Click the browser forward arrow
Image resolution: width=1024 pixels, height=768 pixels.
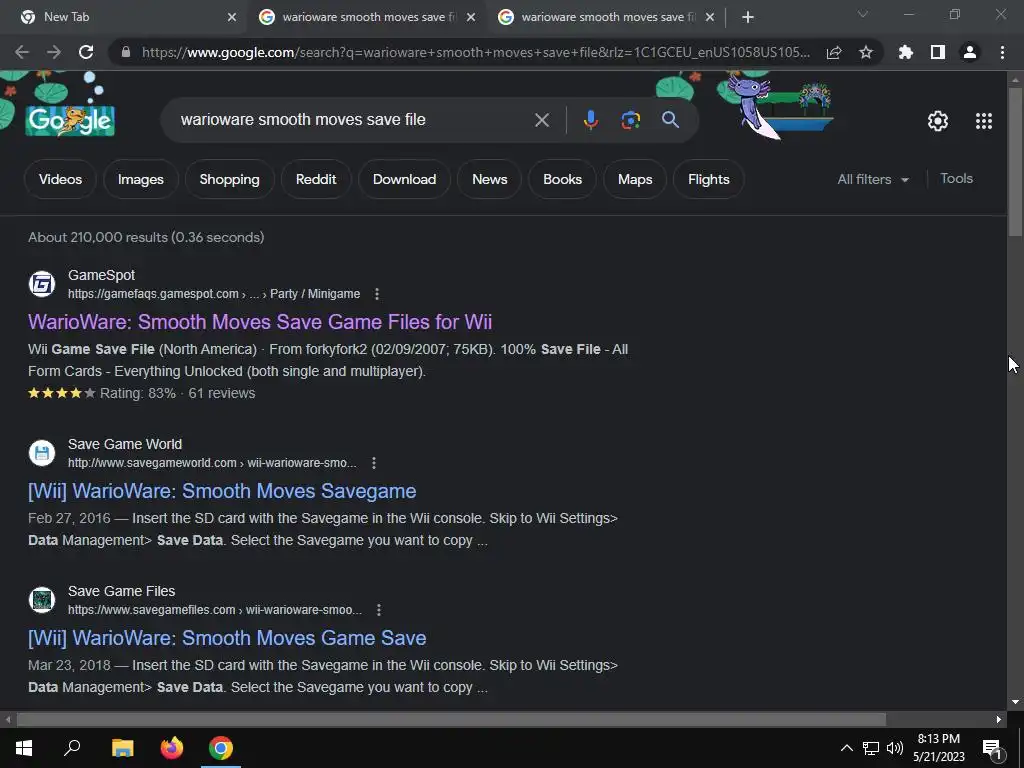click(54, 52)
